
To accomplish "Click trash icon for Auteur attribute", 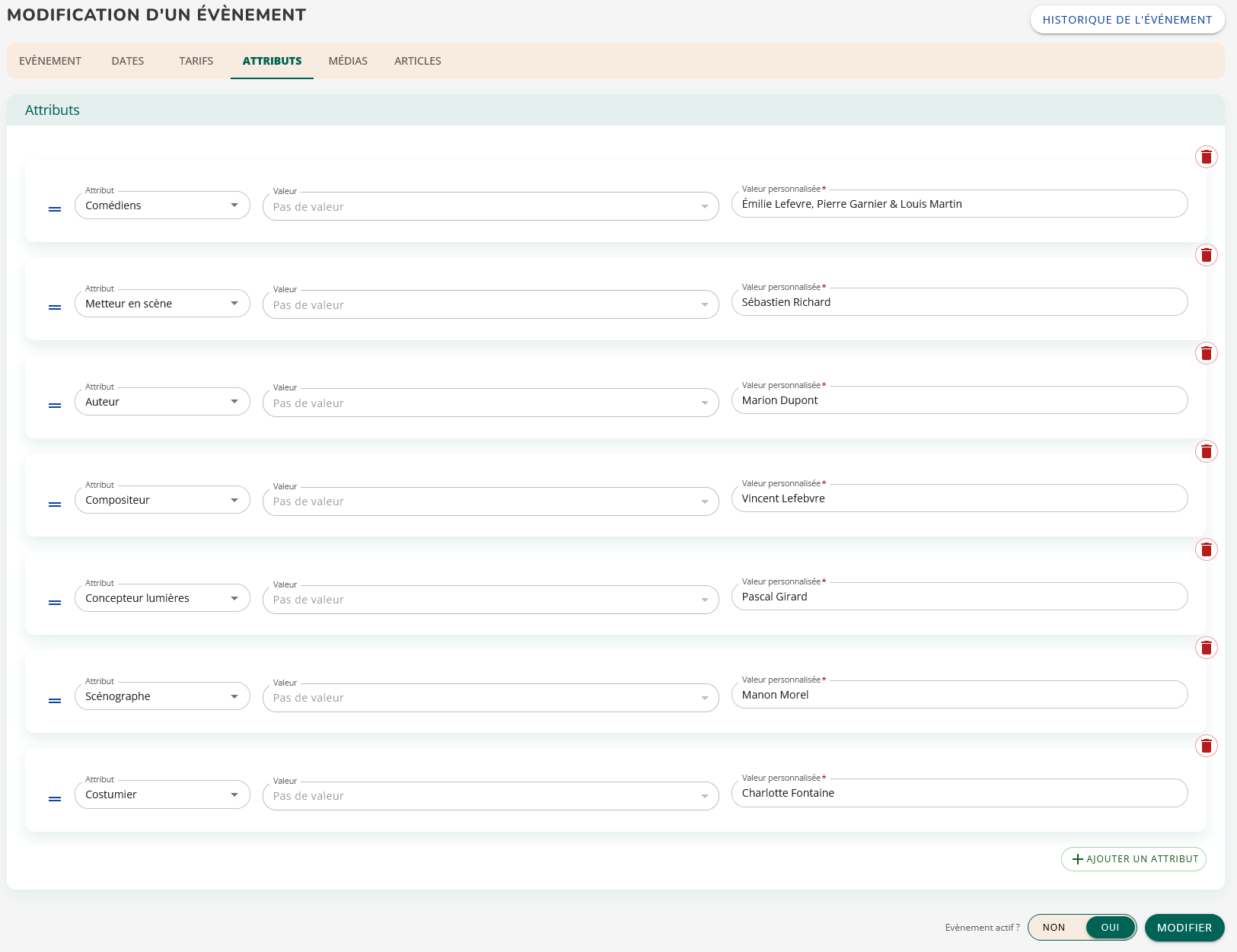I will (1206, 353).
